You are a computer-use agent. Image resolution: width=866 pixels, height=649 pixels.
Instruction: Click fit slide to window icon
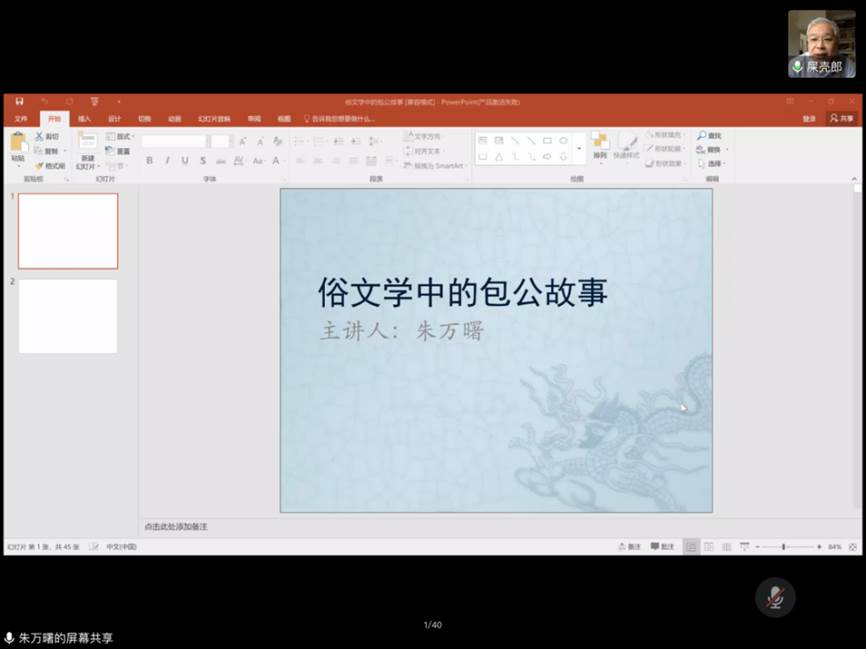pos(853,547)
